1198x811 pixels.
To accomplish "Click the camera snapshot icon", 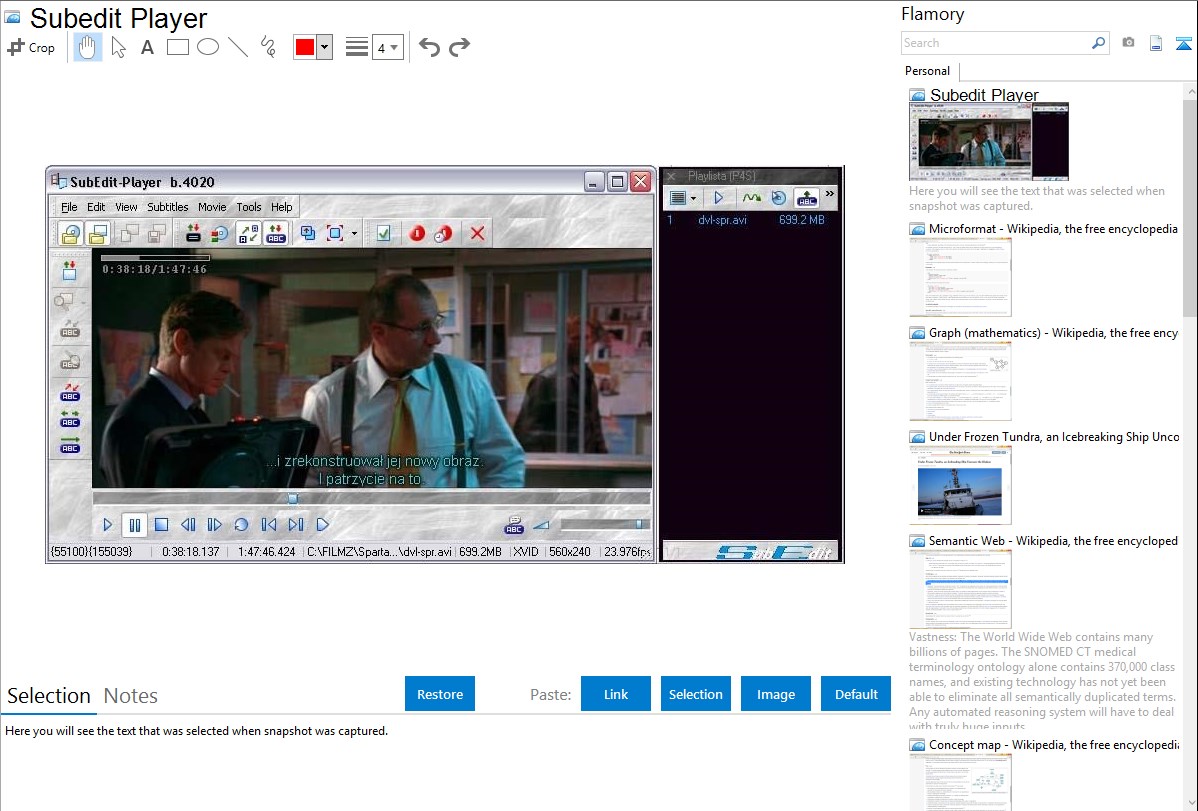I will 1128,43.
